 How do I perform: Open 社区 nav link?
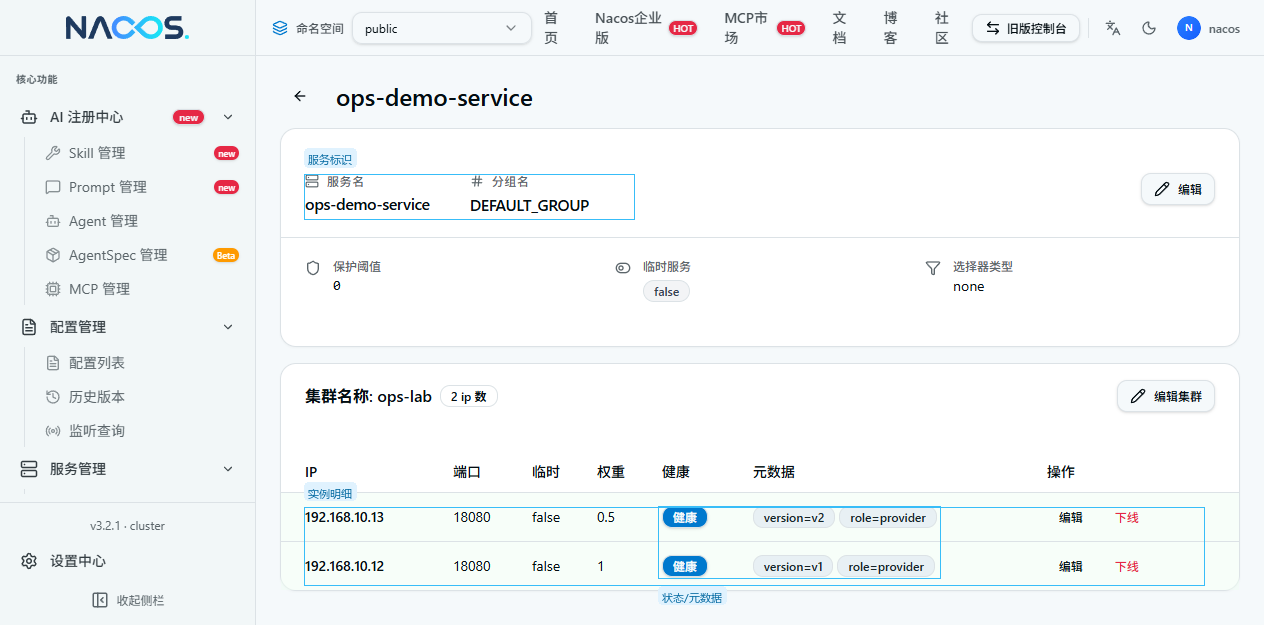click(x=941, y=28)
